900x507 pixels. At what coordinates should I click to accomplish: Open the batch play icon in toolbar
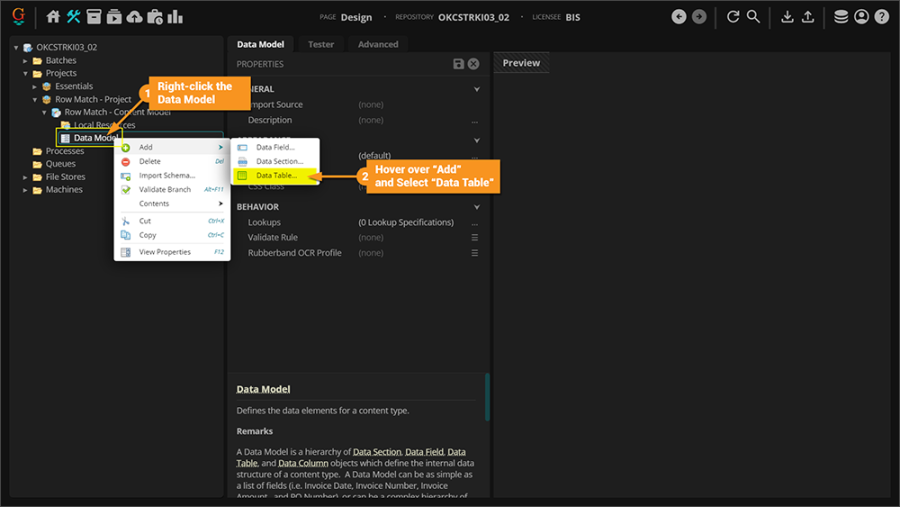[x=114, y=17]
